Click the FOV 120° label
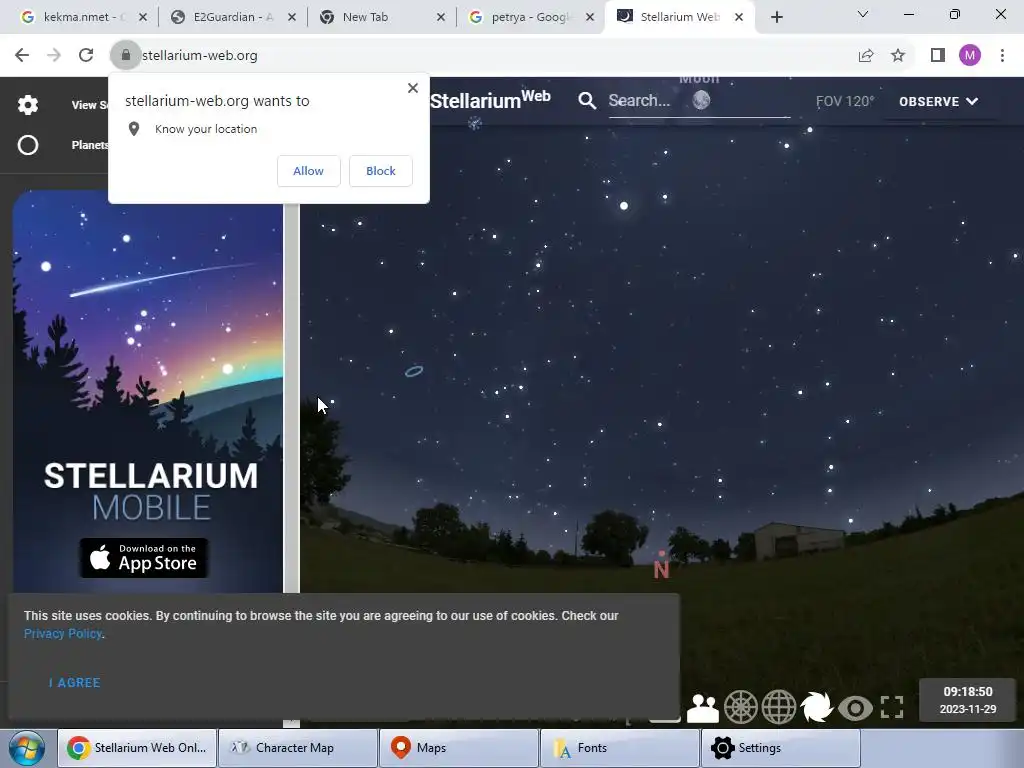The image size is (1024, 768). point(844,101)
